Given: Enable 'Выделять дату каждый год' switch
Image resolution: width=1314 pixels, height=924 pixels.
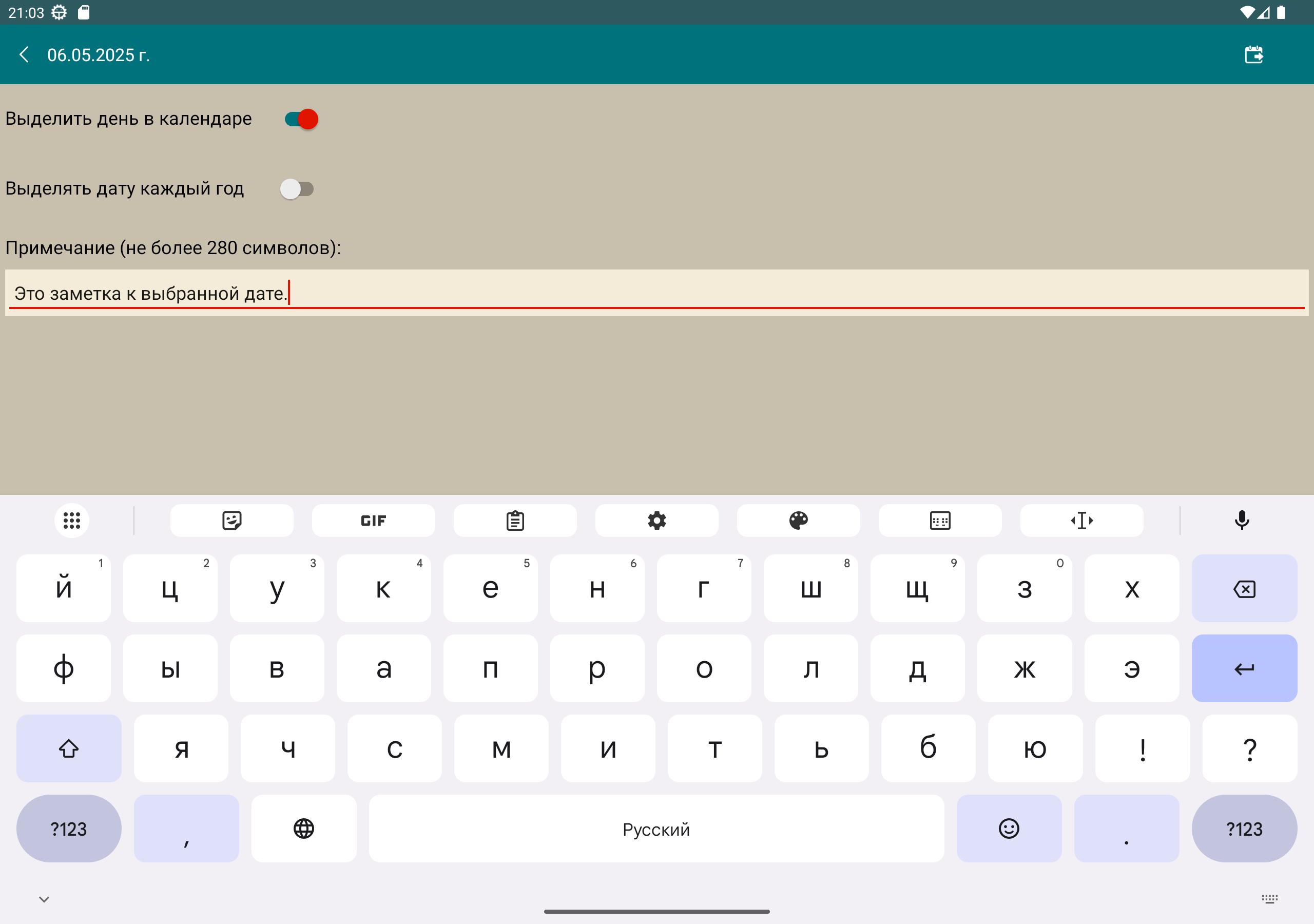Looking at the screenshot, I should 297,189.
